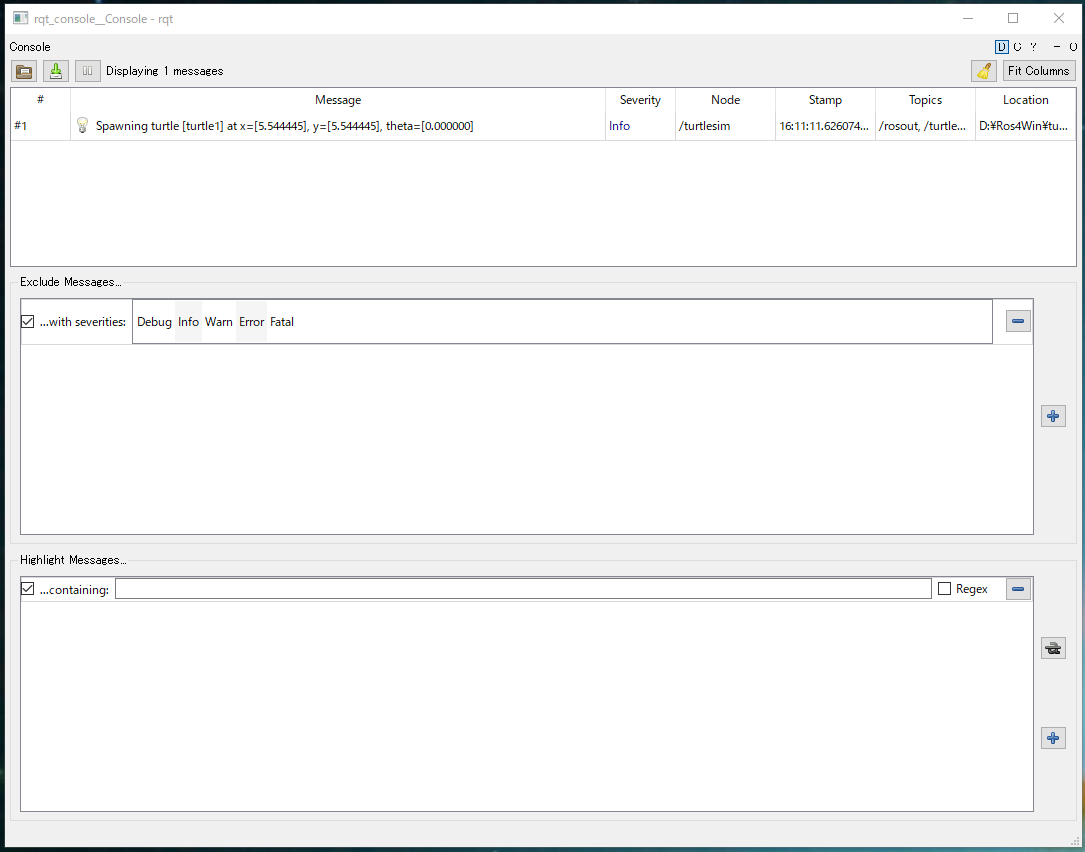
Task: Click the dash icon in Console title bar
Action: 1057,47
